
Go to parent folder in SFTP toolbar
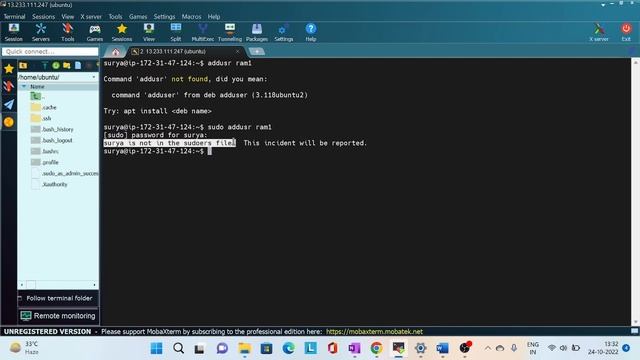tap(23, 65)
